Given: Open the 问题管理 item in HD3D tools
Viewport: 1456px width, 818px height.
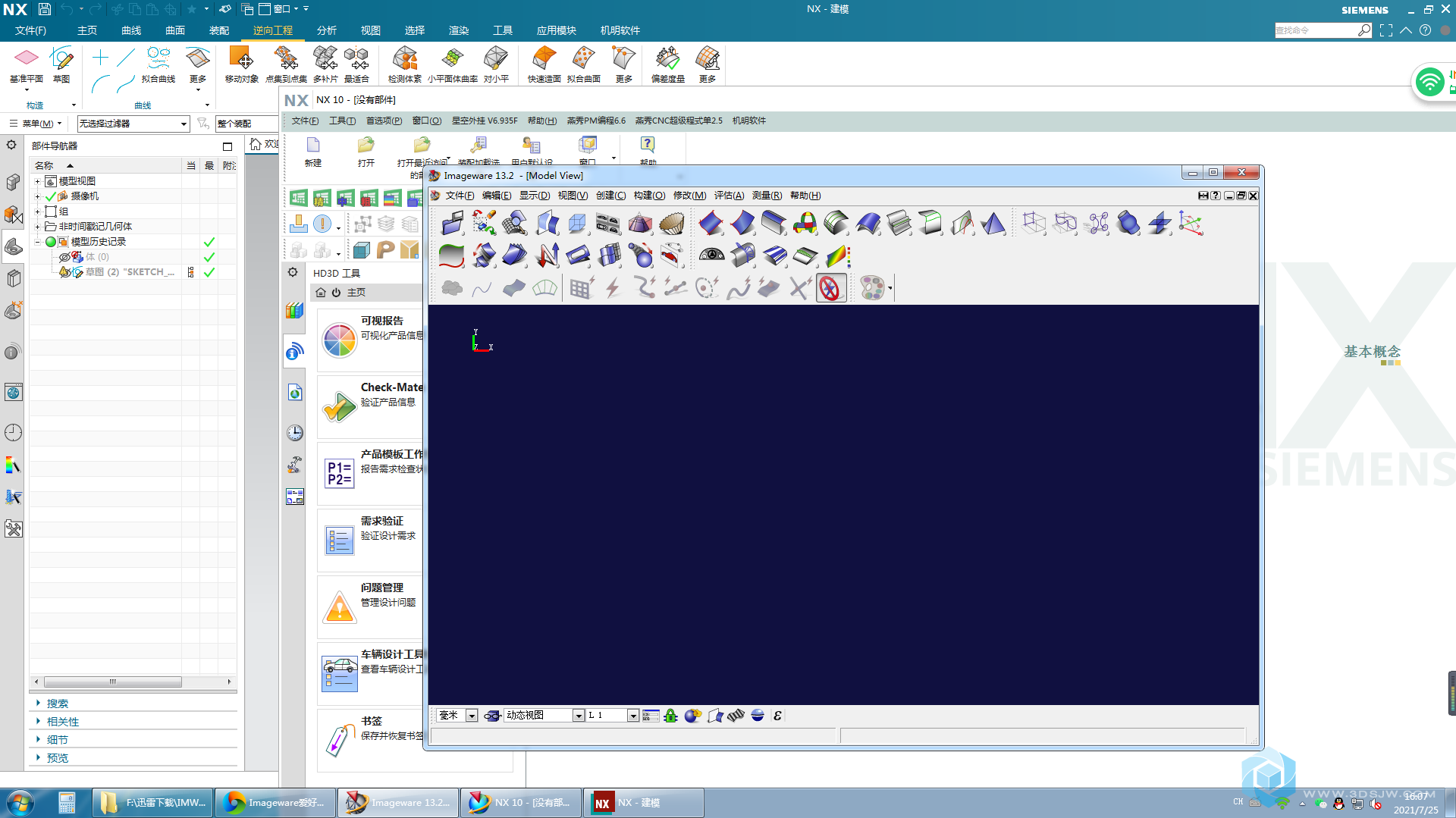Looking at the screenshot, I should click(370, 606).
